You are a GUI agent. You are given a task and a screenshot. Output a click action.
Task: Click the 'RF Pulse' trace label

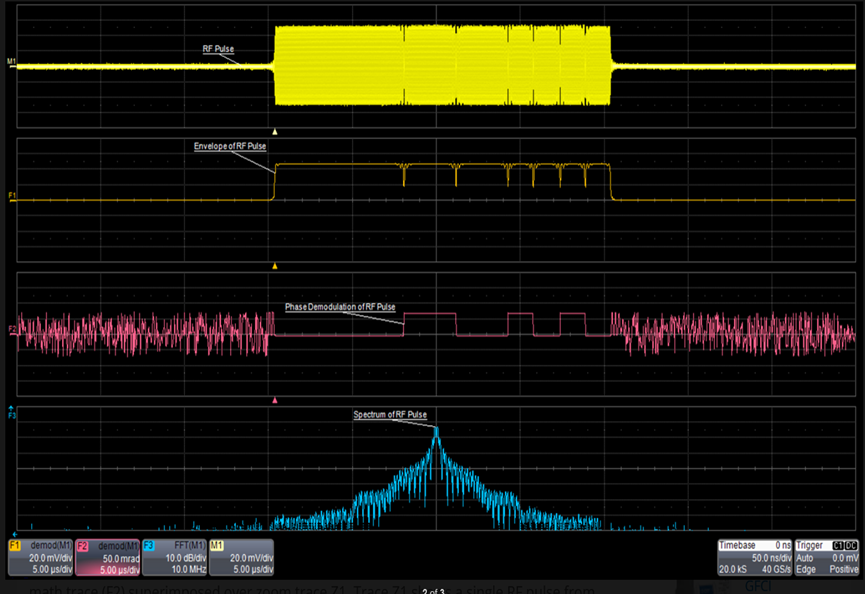pos(218,49)
